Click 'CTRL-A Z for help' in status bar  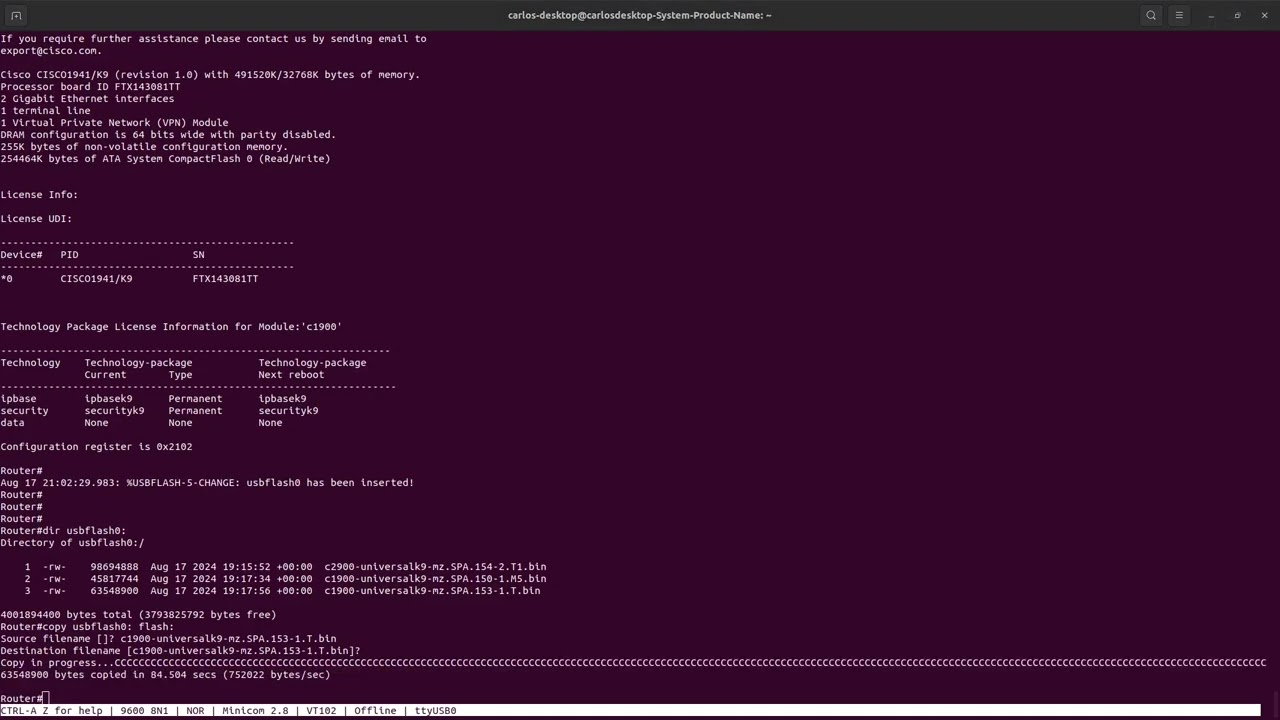pos(51,711)
